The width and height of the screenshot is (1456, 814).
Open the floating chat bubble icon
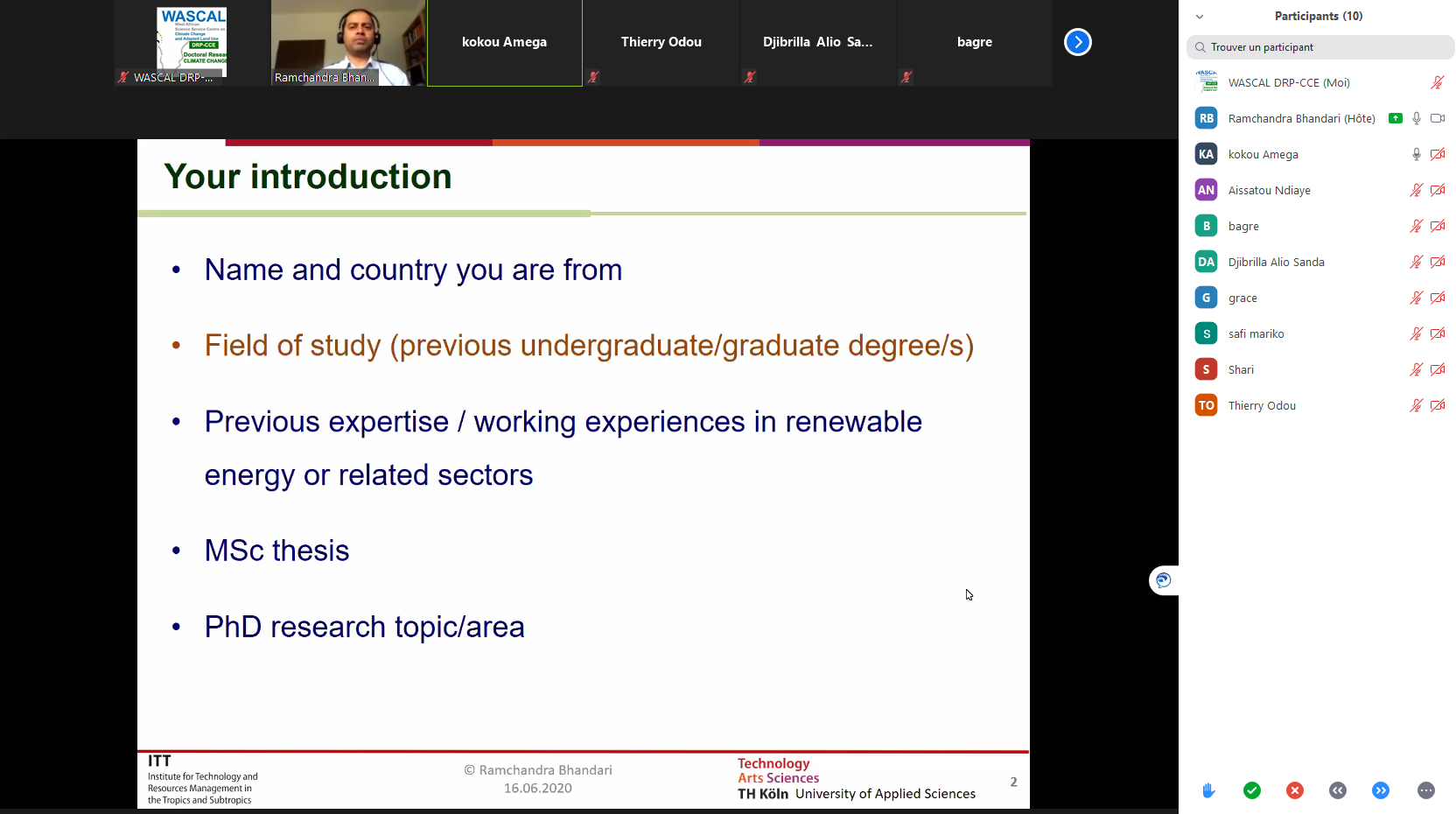[x=1163, y=580]
